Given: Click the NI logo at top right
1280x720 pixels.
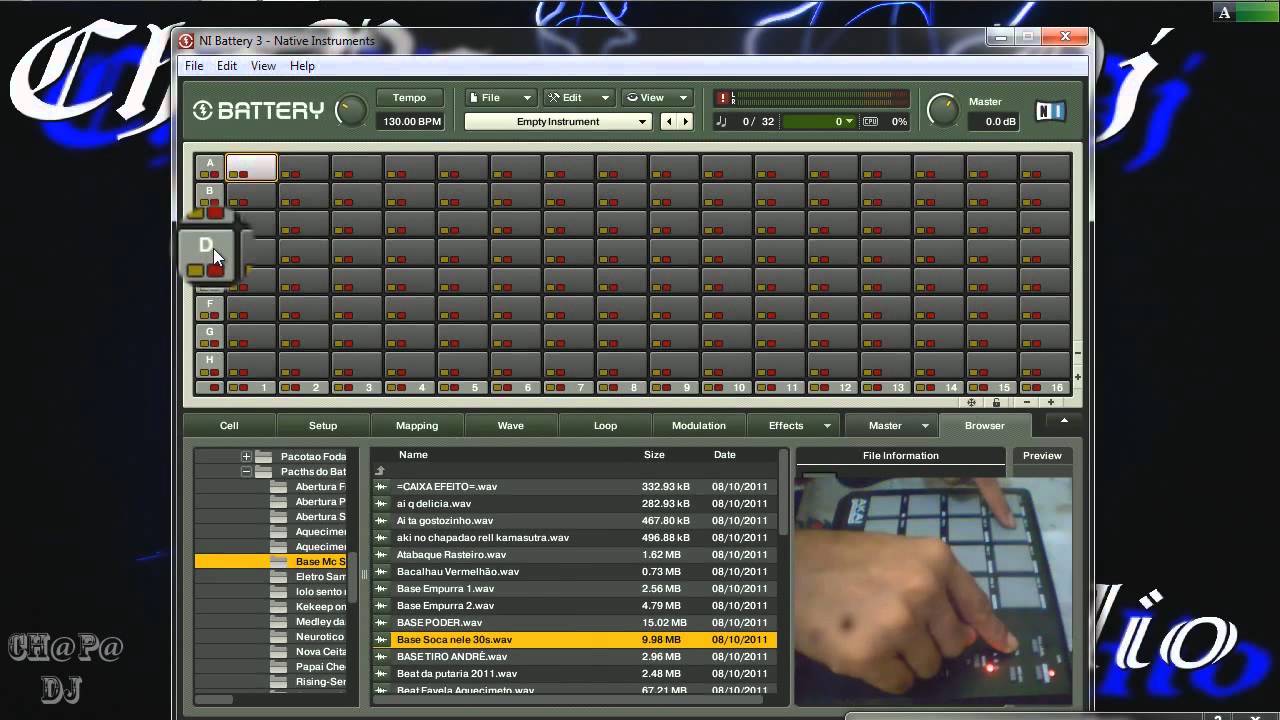Looking at the screenshot, I should pyautogui.click(x=1050, y=111).
